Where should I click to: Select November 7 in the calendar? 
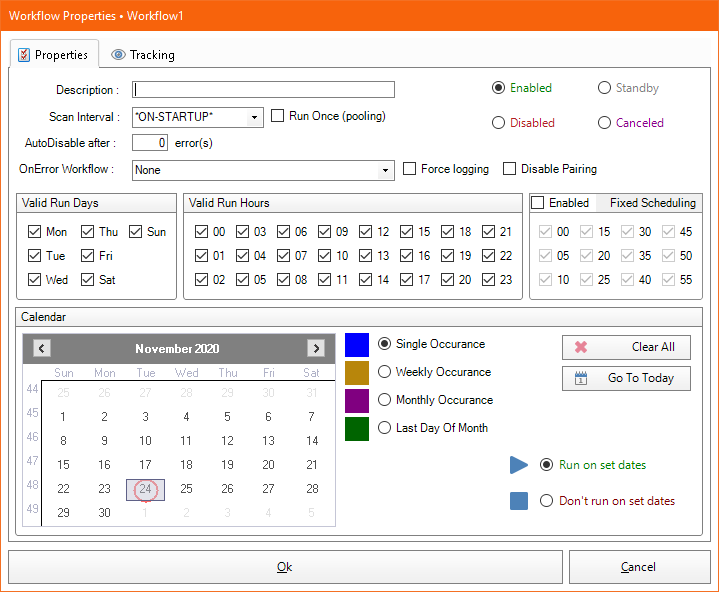(311, 417)
